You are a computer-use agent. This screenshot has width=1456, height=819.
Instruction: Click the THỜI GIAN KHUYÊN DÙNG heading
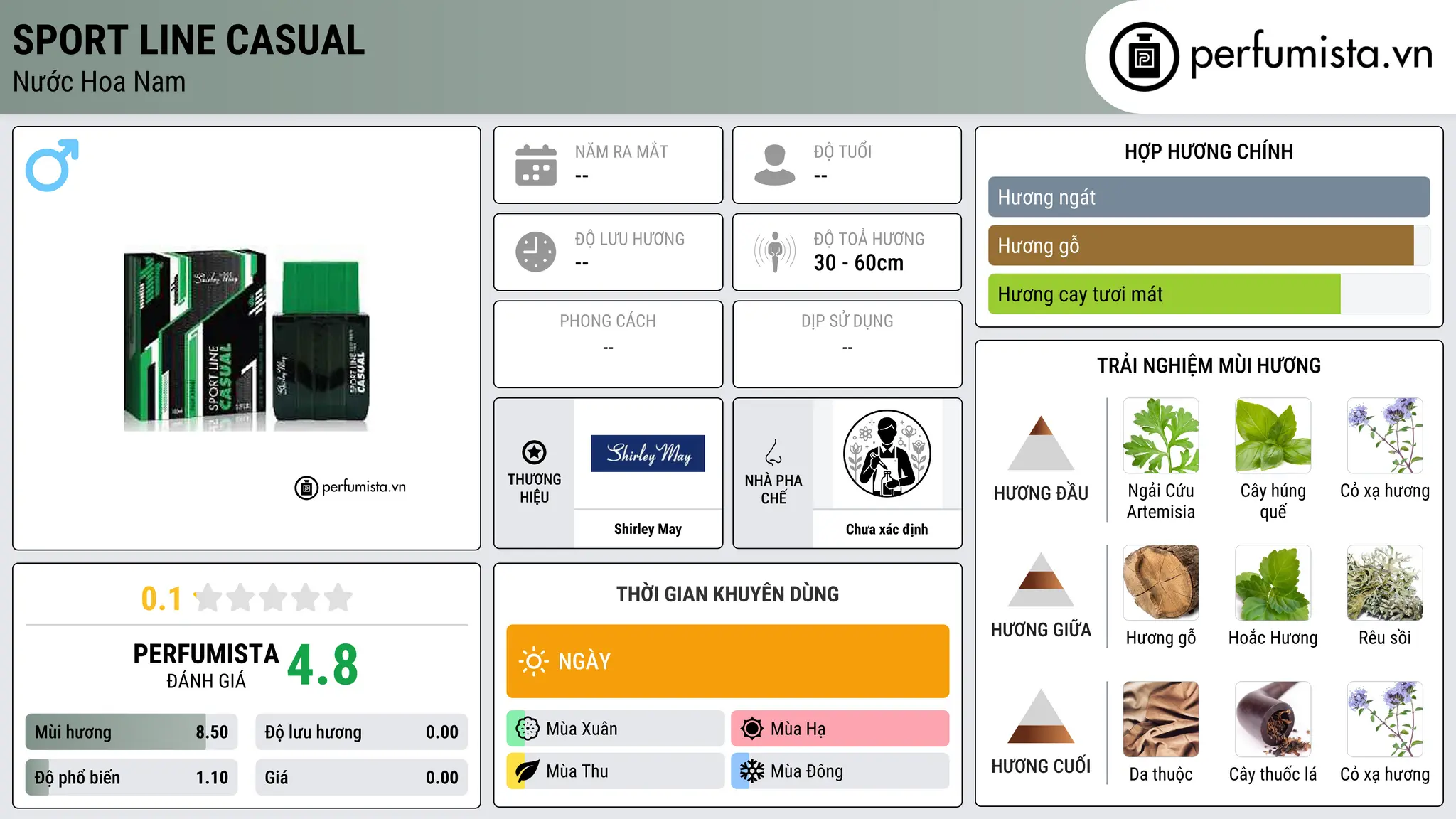click(727, 594)
